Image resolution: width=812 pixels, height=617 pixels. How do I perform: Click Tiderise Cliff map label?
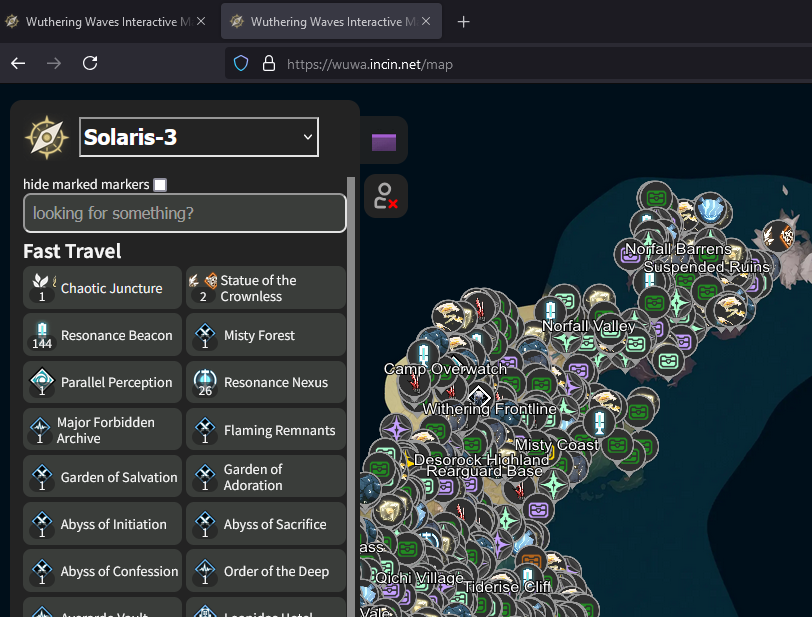pyautogui.click(x=507, y=587)
